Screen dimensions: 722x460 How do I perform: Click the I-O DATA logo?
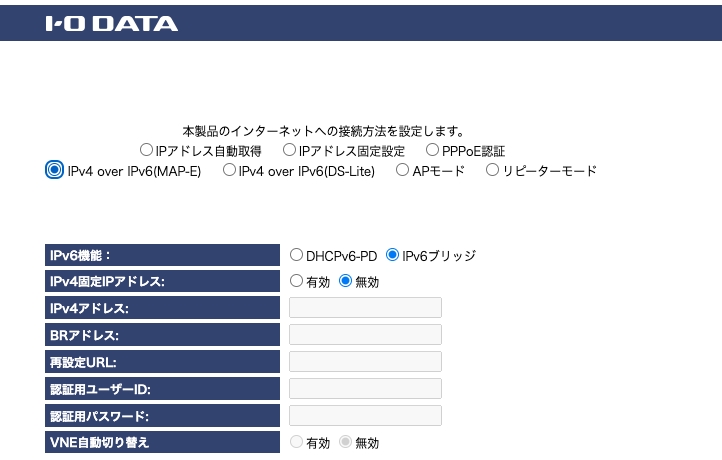[x=112, y=23]
